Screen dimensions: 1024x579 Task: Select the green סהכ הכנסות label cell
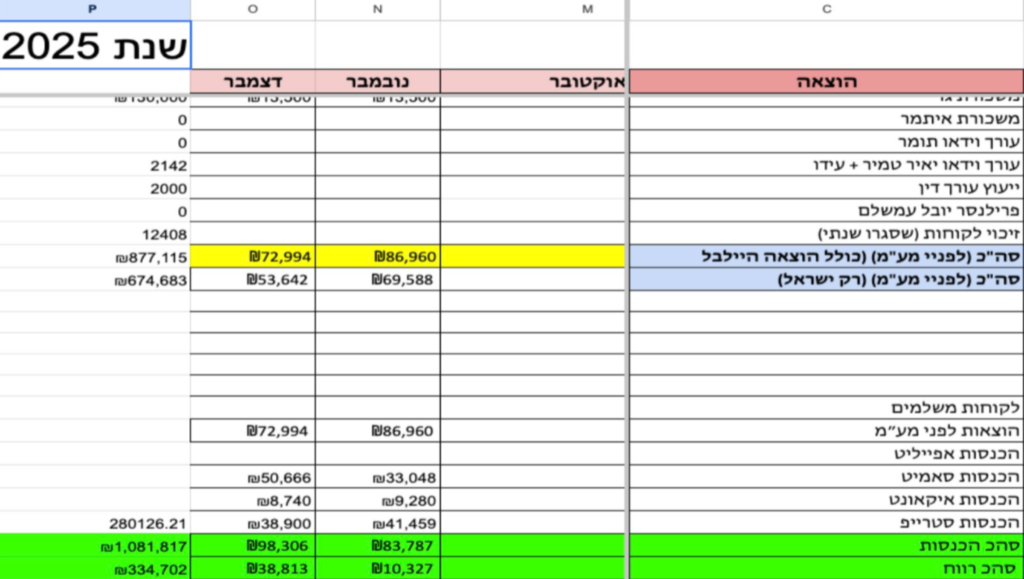click(826, 546)
